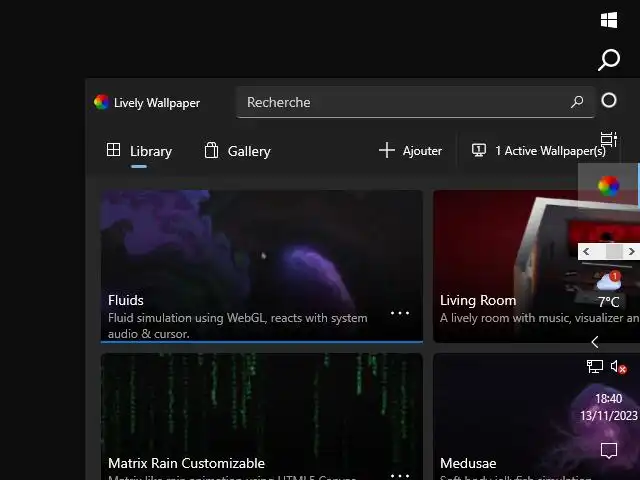Click the muted volume icon
Viewport: 640px width, 480px height.
click(618, 367)
